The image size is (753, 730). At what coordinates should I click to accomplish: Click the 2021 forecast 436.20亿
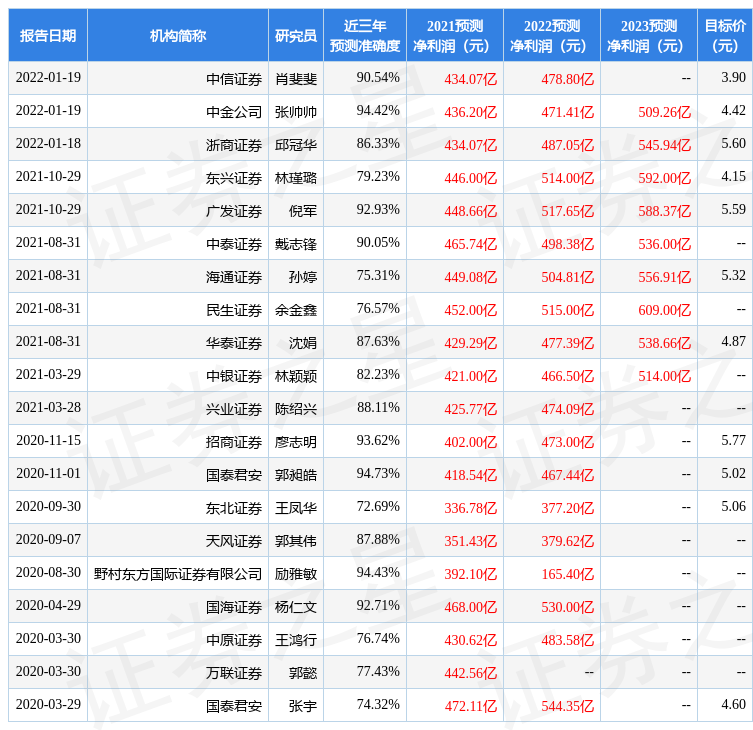[471, 112]
